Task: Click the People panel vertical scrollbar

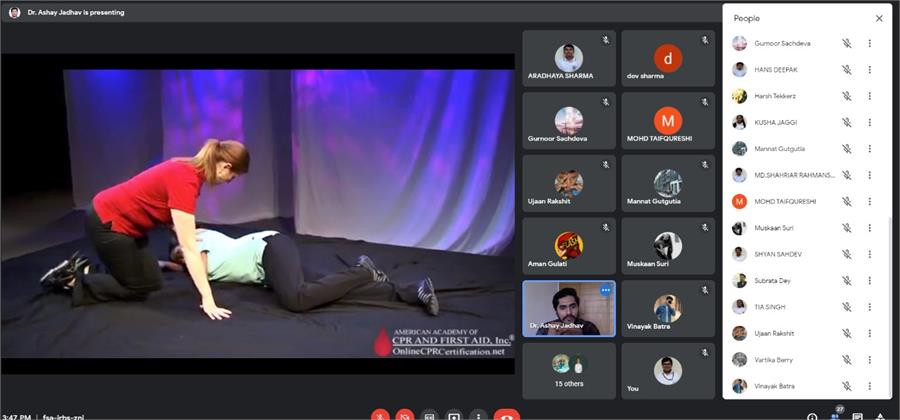Action: pos(890,300)
